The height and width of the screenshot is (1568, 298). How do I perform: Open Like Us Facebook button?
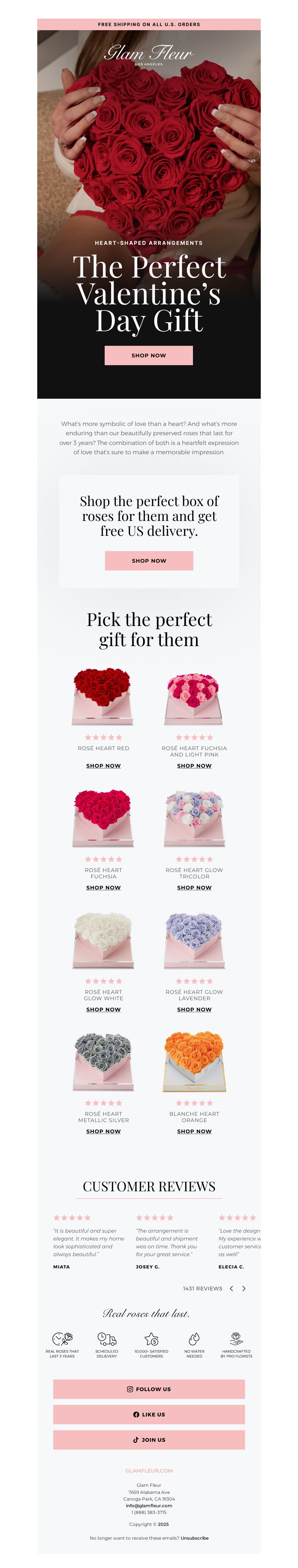[x=149, y=1414]
